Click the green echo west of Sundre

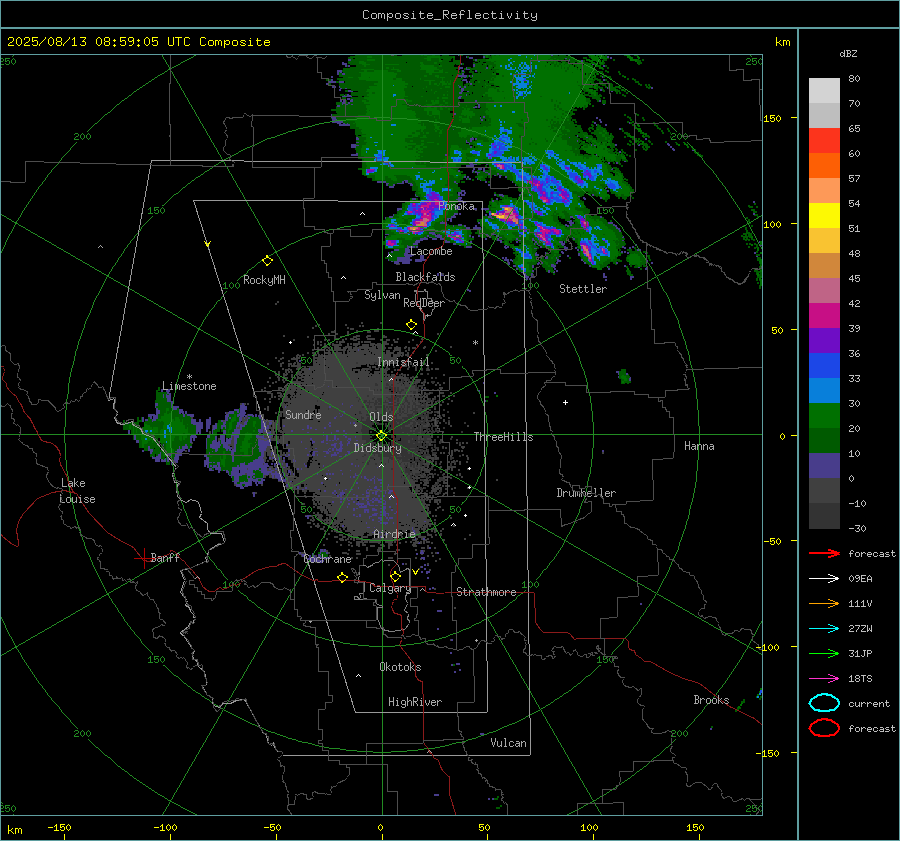tap(235, 439)
